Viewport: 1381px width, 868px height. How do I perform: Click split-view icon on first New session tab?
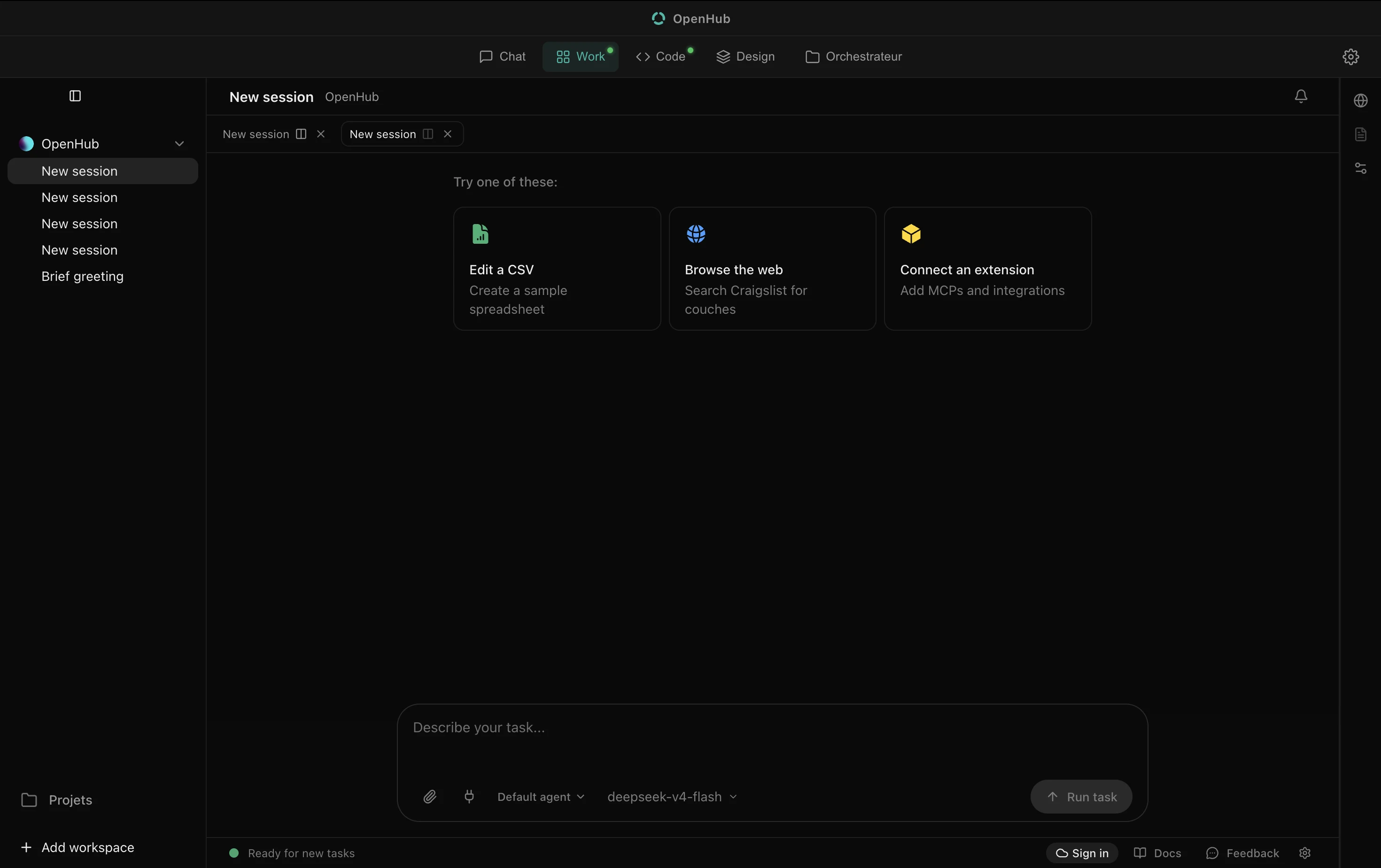301,134
